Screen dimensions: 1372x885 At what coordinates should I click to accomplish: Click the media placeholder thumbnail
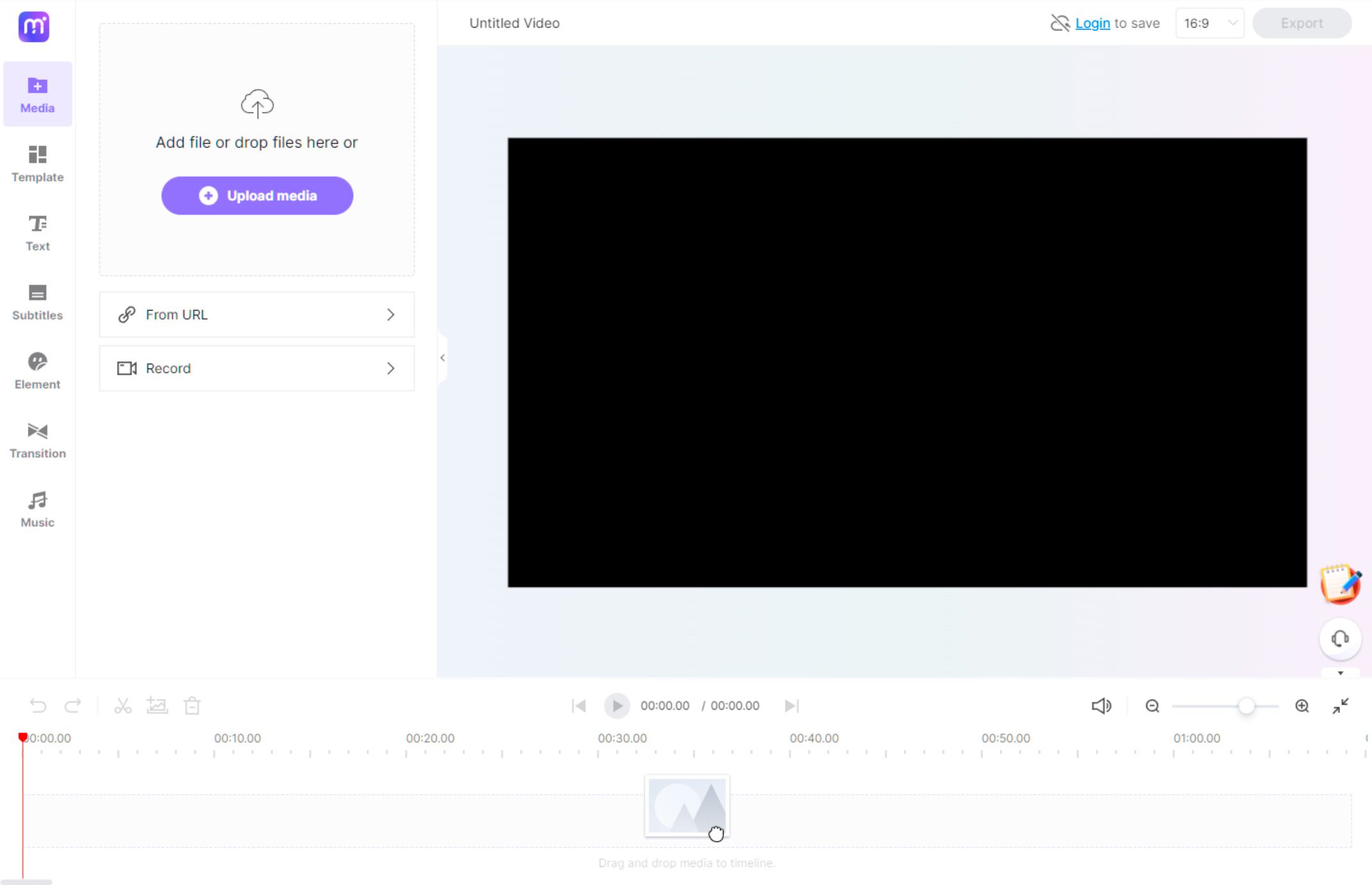pyautogui.click(x=686, y=805)
